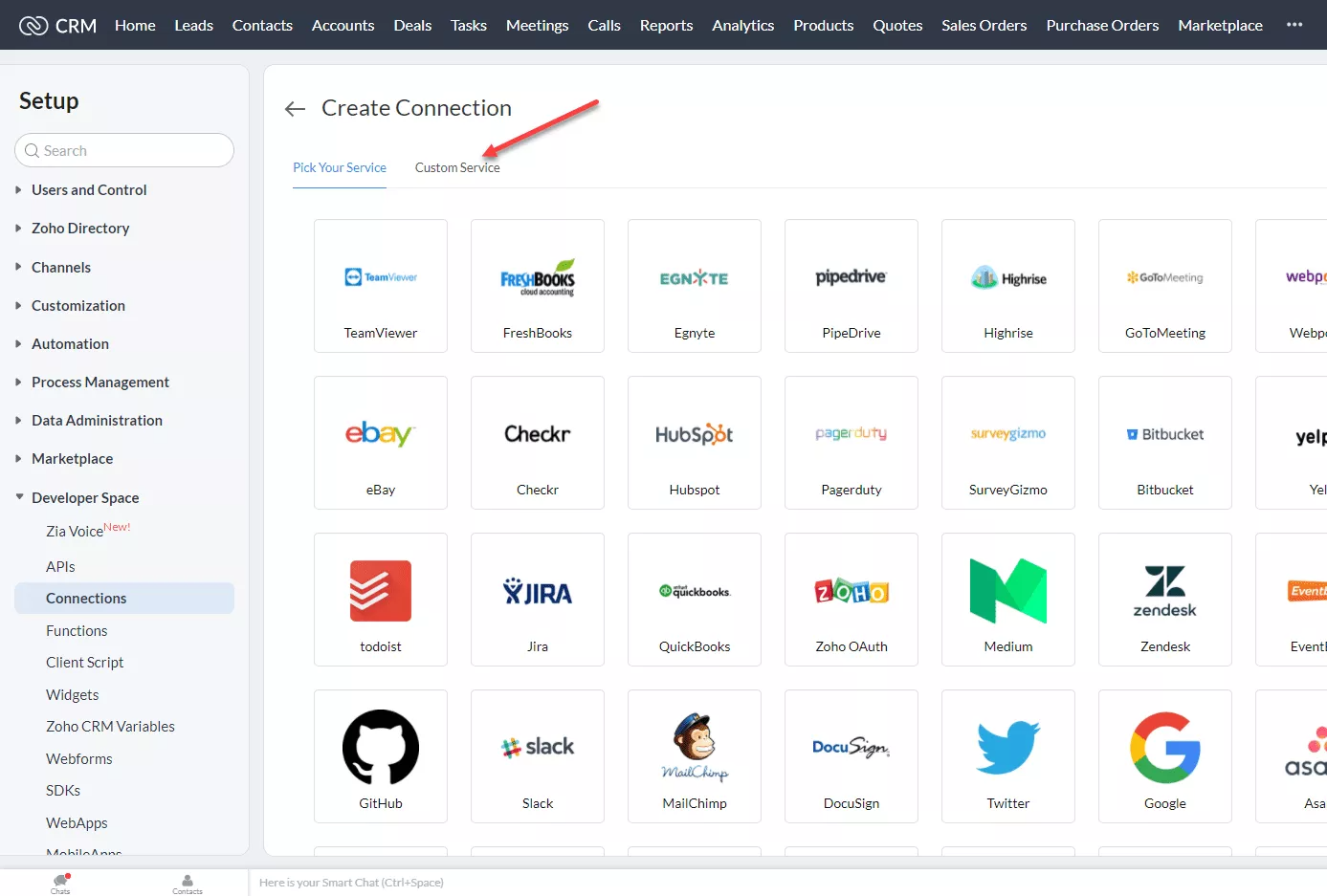
Task: Open the Purchase Orders module
Action: point(1102,26)
